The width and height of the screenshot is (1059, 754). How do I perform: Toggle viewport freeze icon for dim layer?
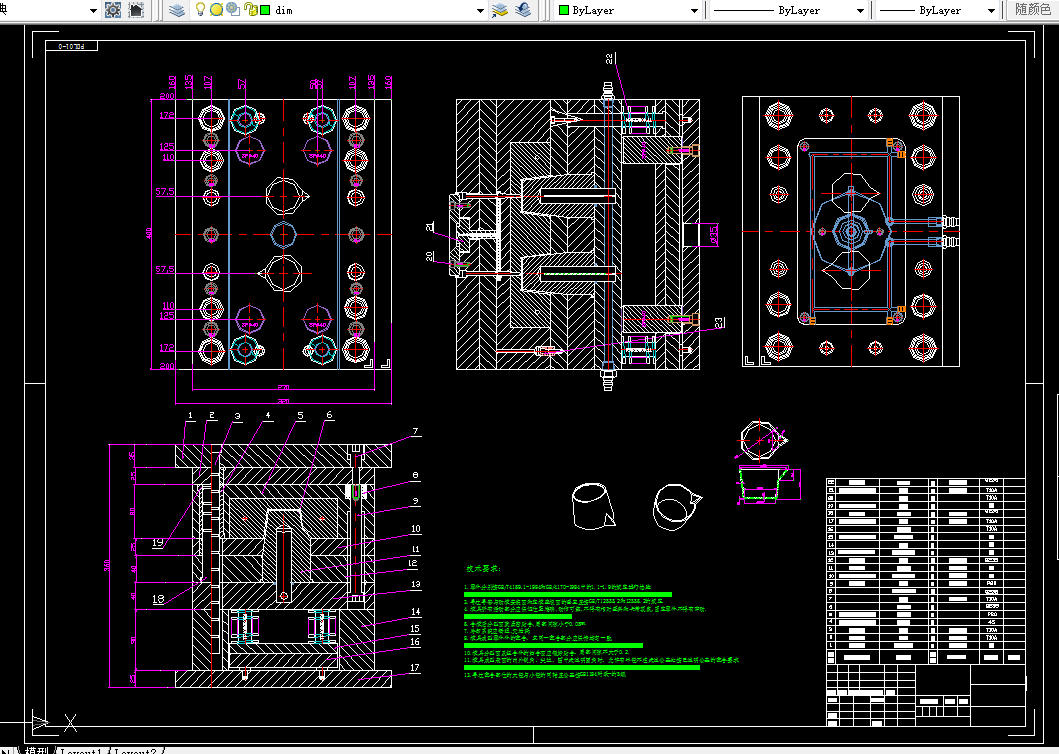[233, 9]
